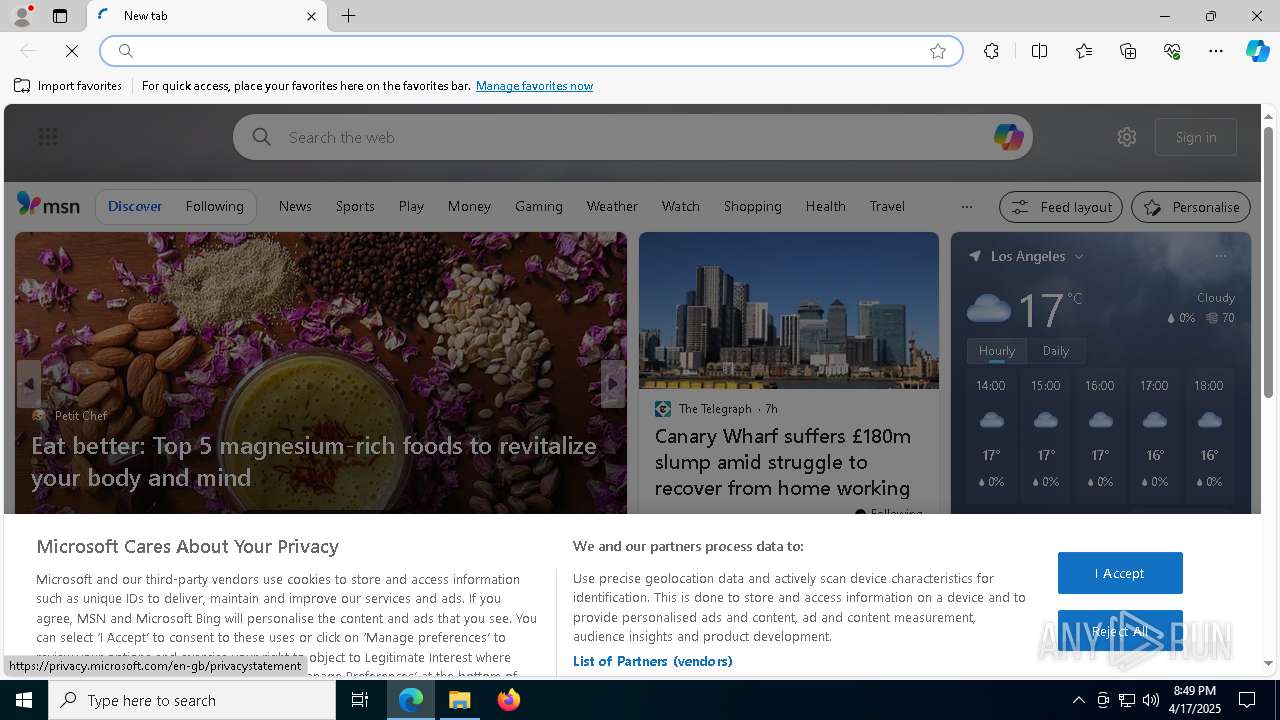The image size is (1280, 720).
Task: Show next carousel story
Action: [x=613, y=384]
